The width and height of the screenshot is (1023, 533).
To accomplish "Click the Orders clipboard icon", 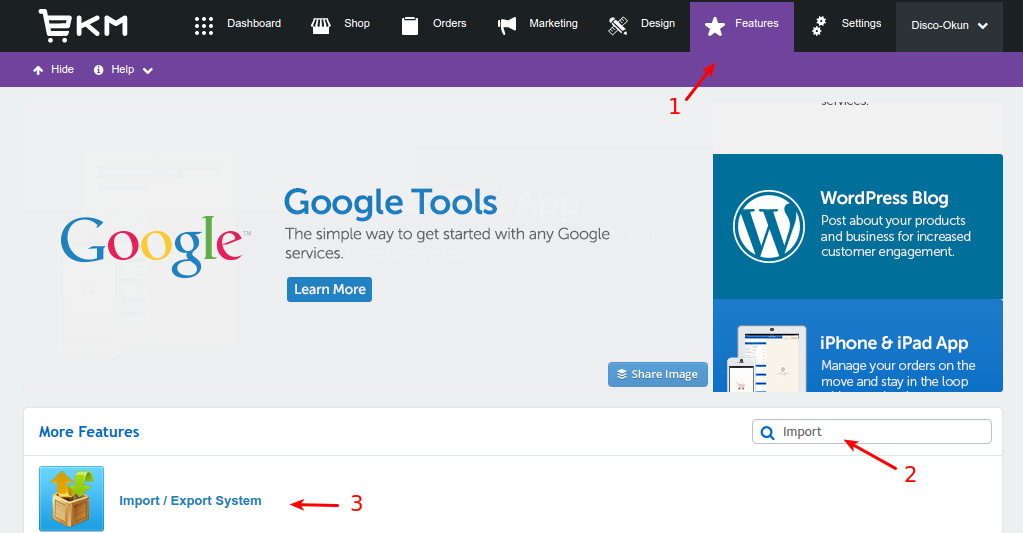I will click(410, 26).
